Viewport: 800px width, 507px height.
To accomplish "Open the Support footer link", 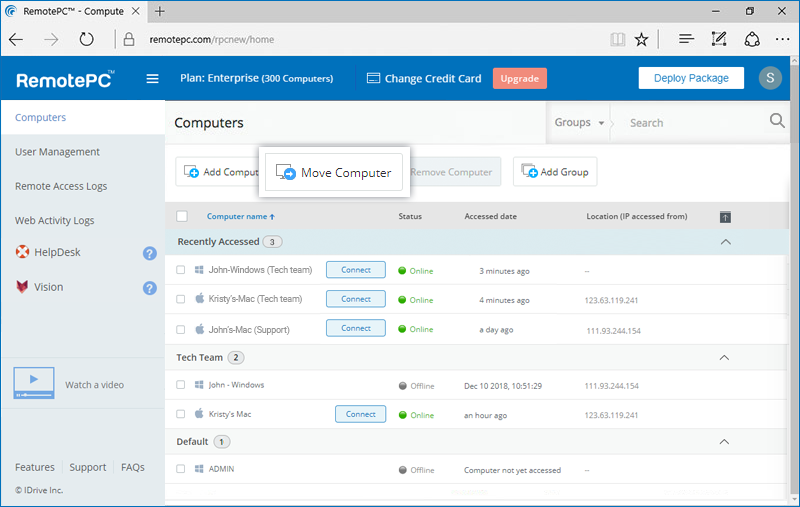I will point(88,467).
